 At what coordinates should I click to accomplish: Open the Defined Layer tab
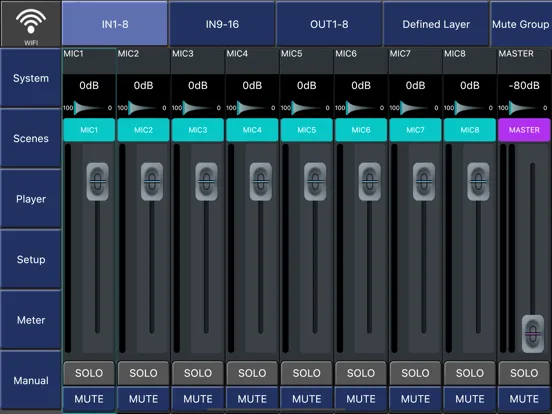(436, 24)
